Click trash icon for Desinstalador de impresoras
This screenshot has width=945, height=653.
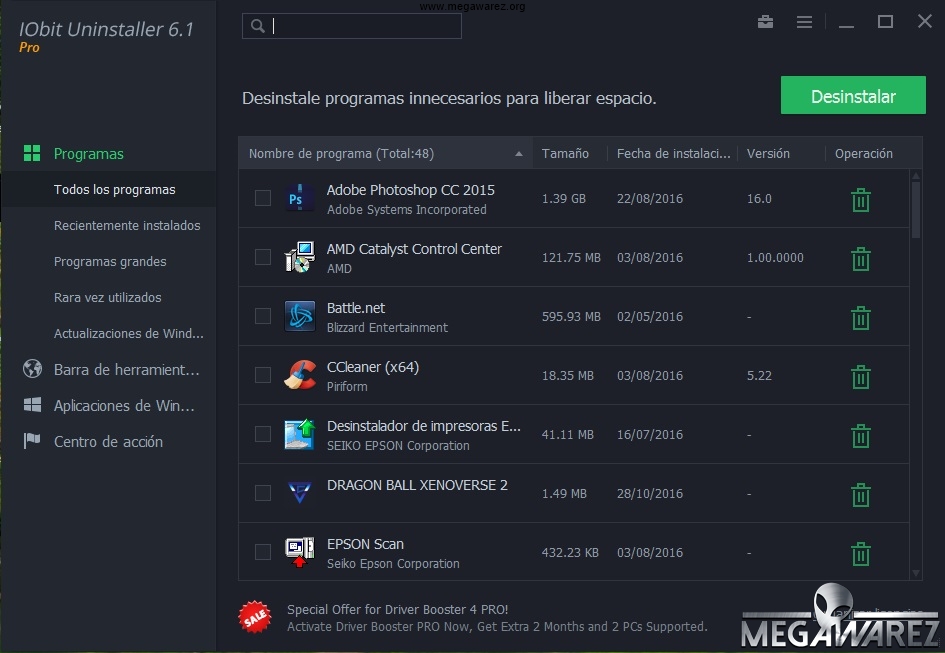861,436
